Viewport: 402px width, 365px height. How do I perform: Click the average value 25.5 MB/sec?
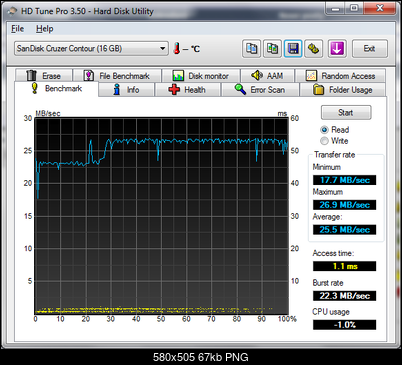click(344, 230)
